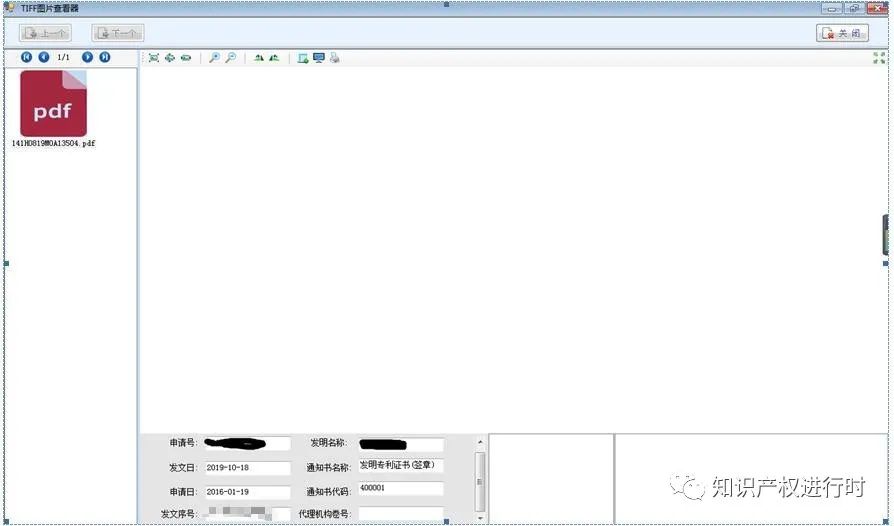Open the monitor display icon
The image size is (894, 526).
[x=319, y=58]
